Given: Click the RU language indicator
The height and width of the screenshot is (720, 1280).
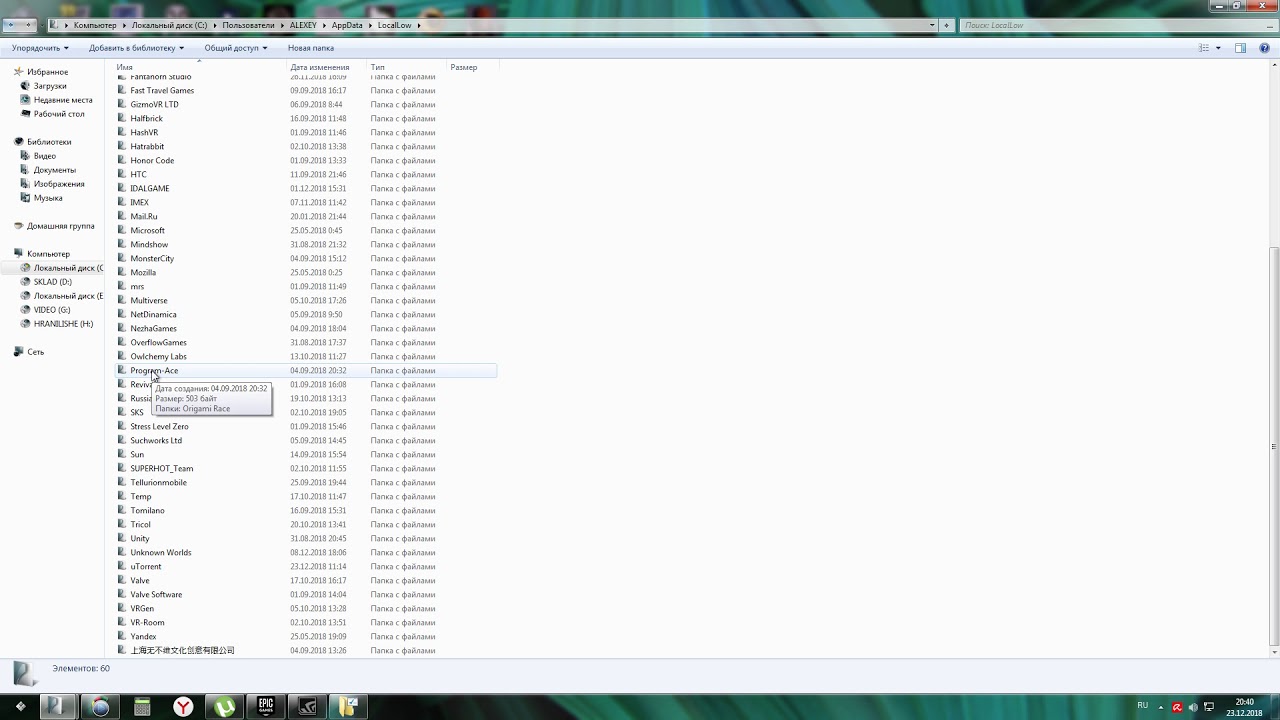Looking at the screenshot, I should [x=1143, y=706].
